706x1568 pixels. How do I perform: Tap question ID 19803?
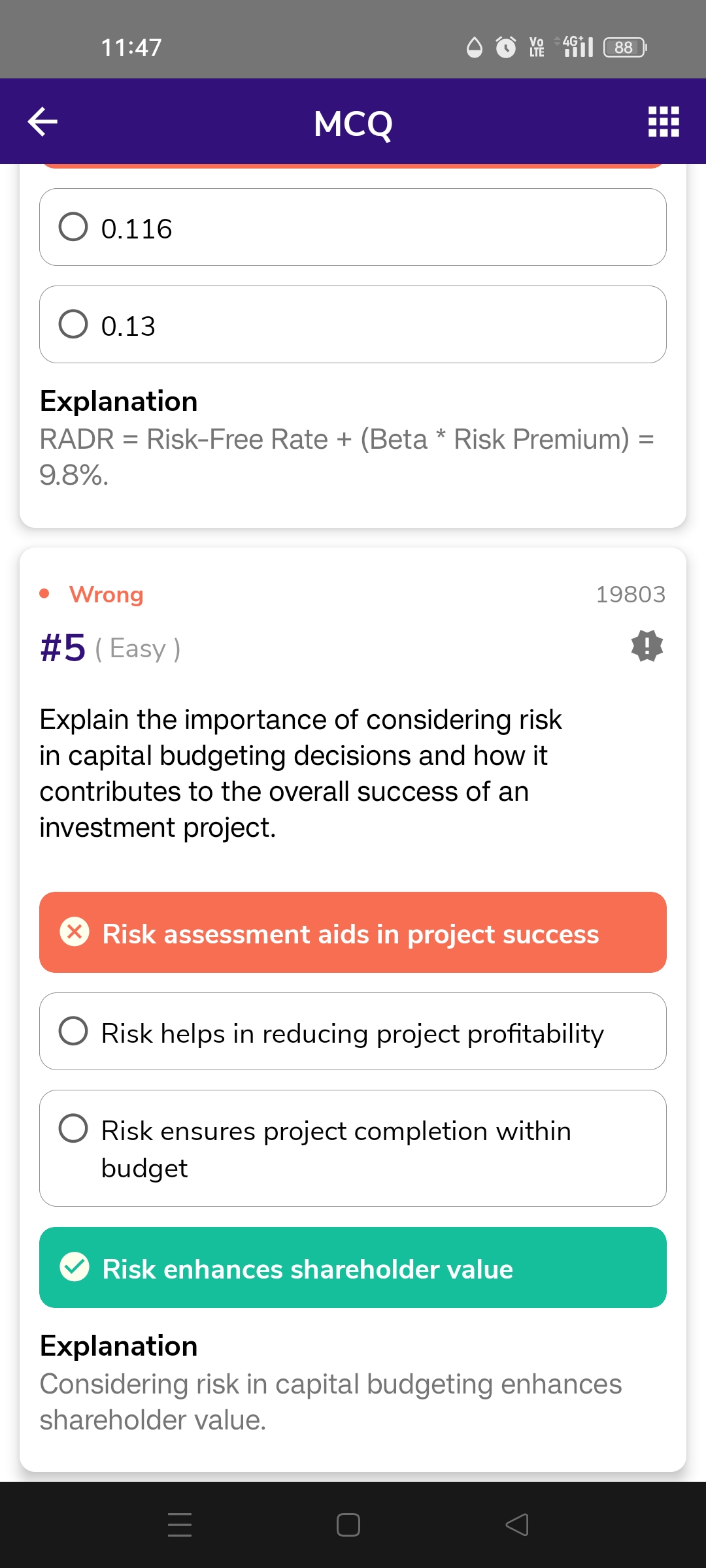pos(630,595)
